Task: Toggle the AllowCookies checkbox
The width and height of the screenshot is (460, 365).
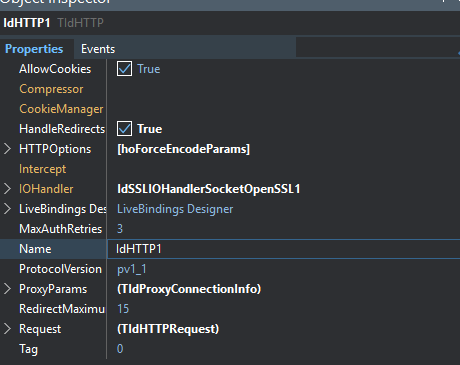Action: pyautogui.click(x=124, y=69)
